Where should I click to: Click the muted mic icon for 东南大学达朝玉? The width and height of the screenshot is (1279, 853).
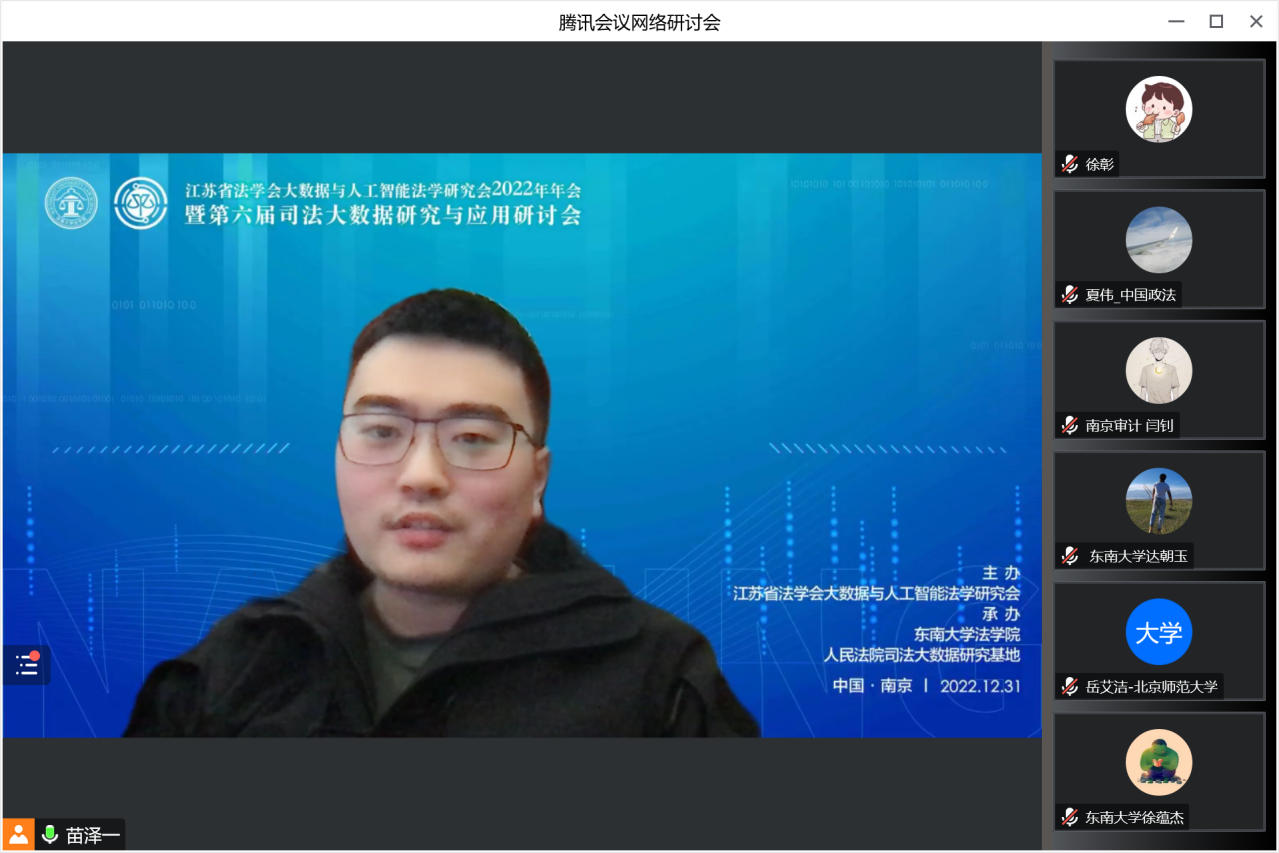[1070, 556]
